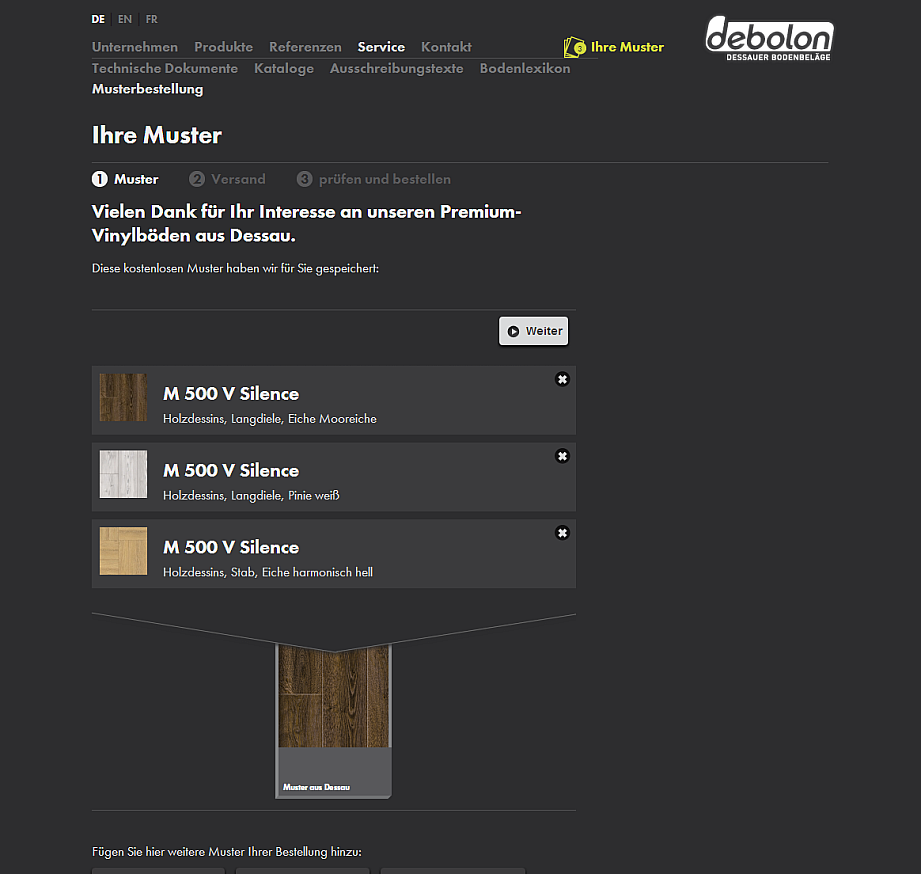
Task: Open the Service menu
Action: 381,47
